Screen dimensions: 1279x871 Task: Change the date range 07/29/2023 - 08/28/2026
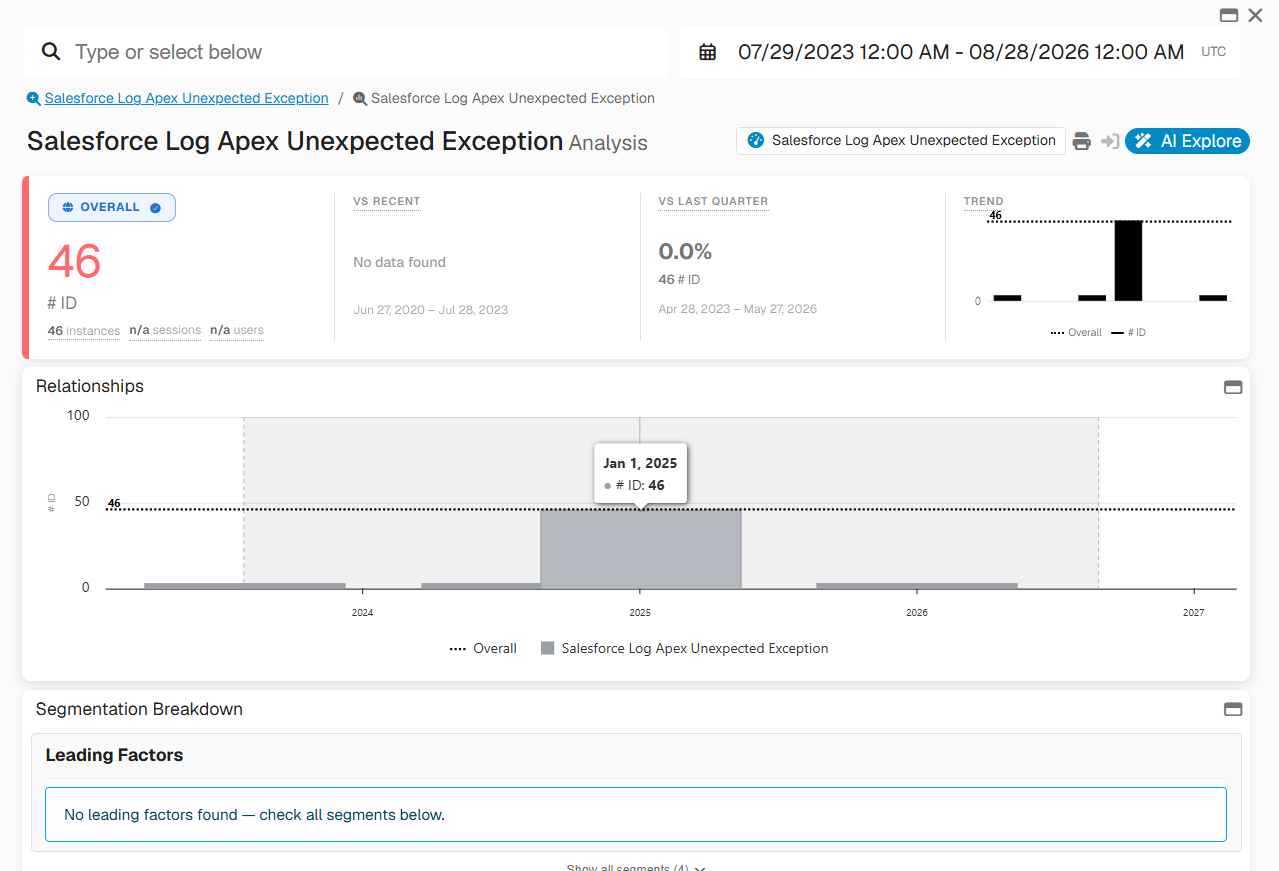tap(961, 52)
